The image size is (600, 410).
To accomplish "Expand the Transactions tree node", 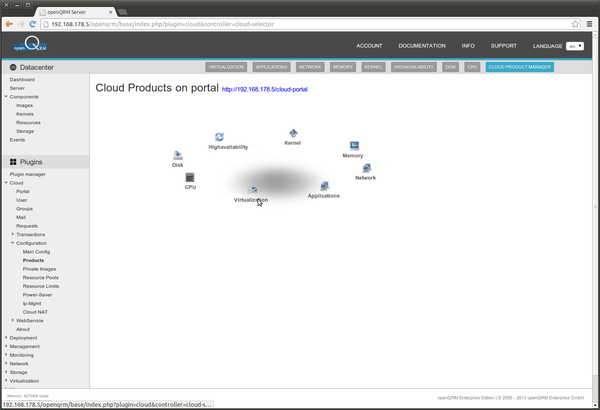I will click(x=13, y=234).
